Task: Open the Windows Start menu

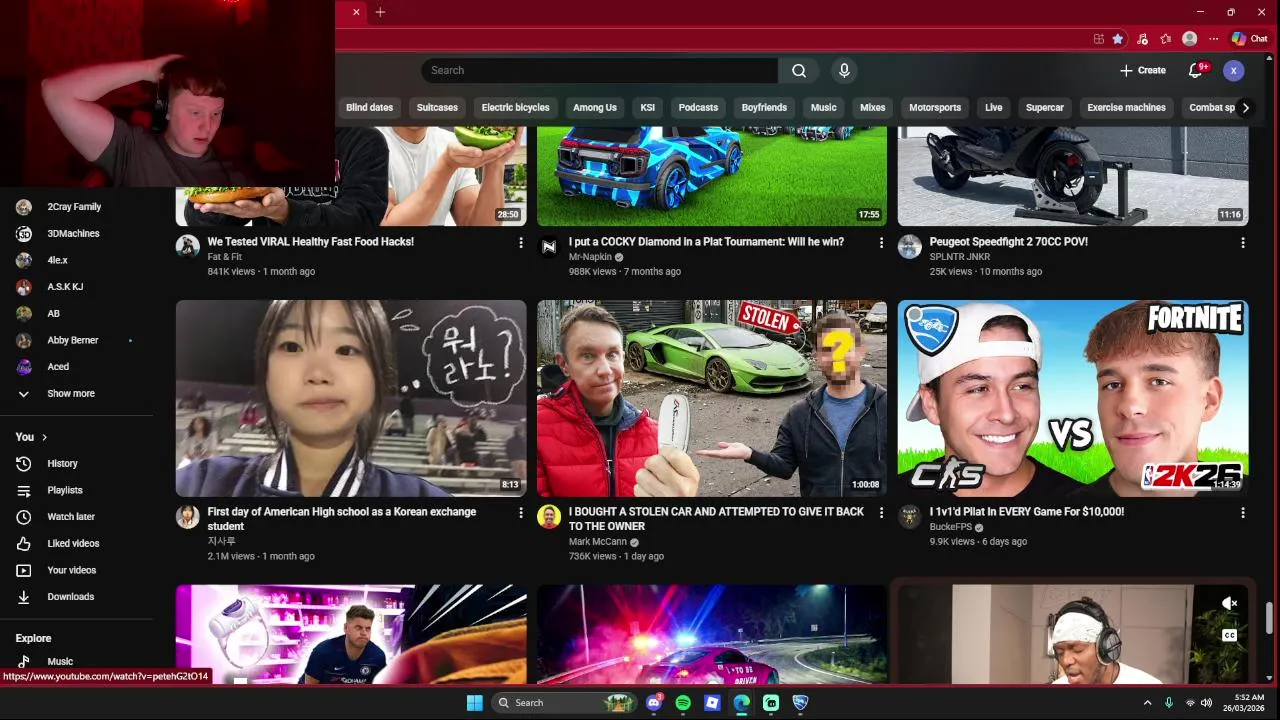Action: coord(474,703)
